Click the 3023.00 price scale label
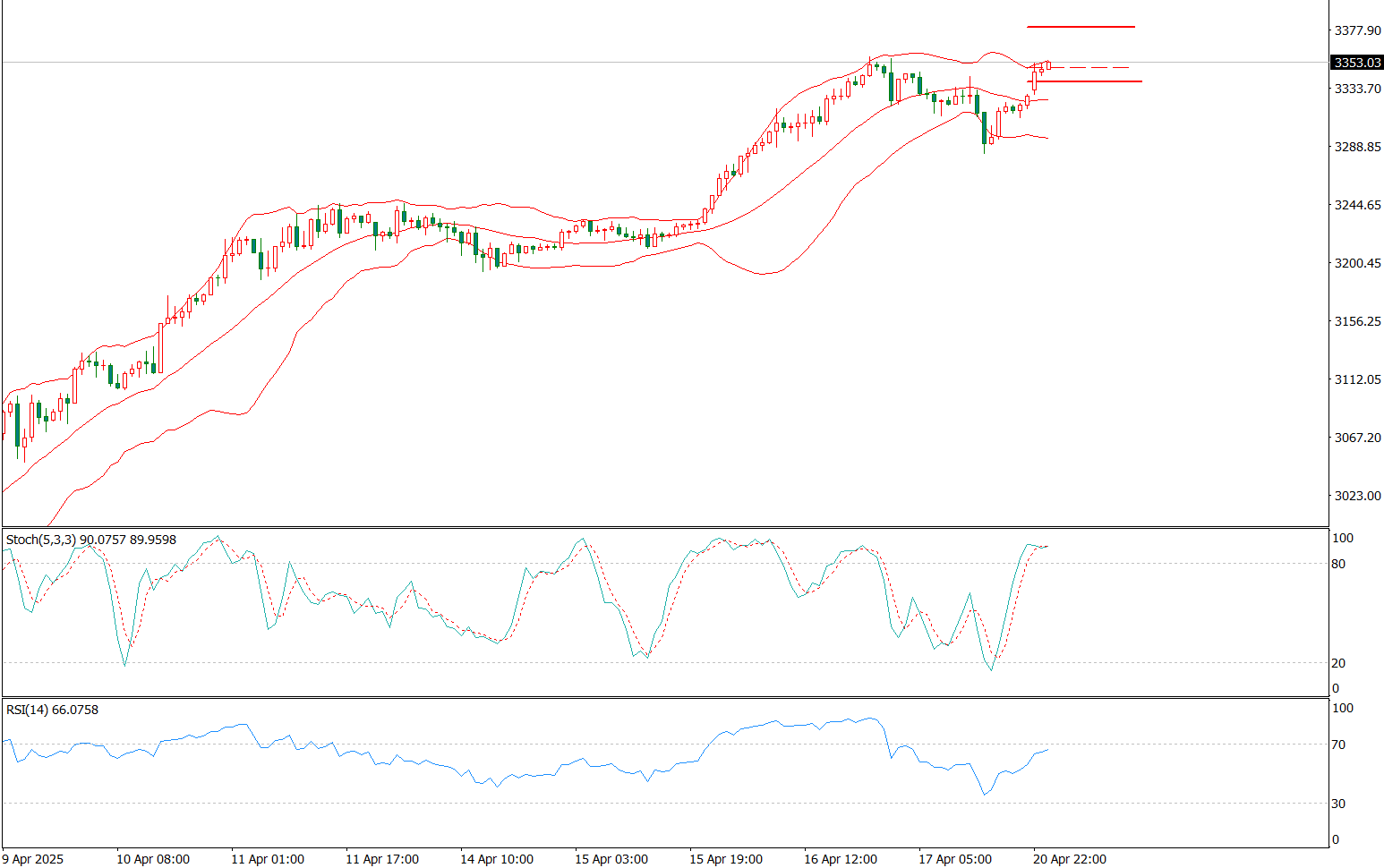The width and height of the screenshot is (1384, 868). pos(1357,496)
